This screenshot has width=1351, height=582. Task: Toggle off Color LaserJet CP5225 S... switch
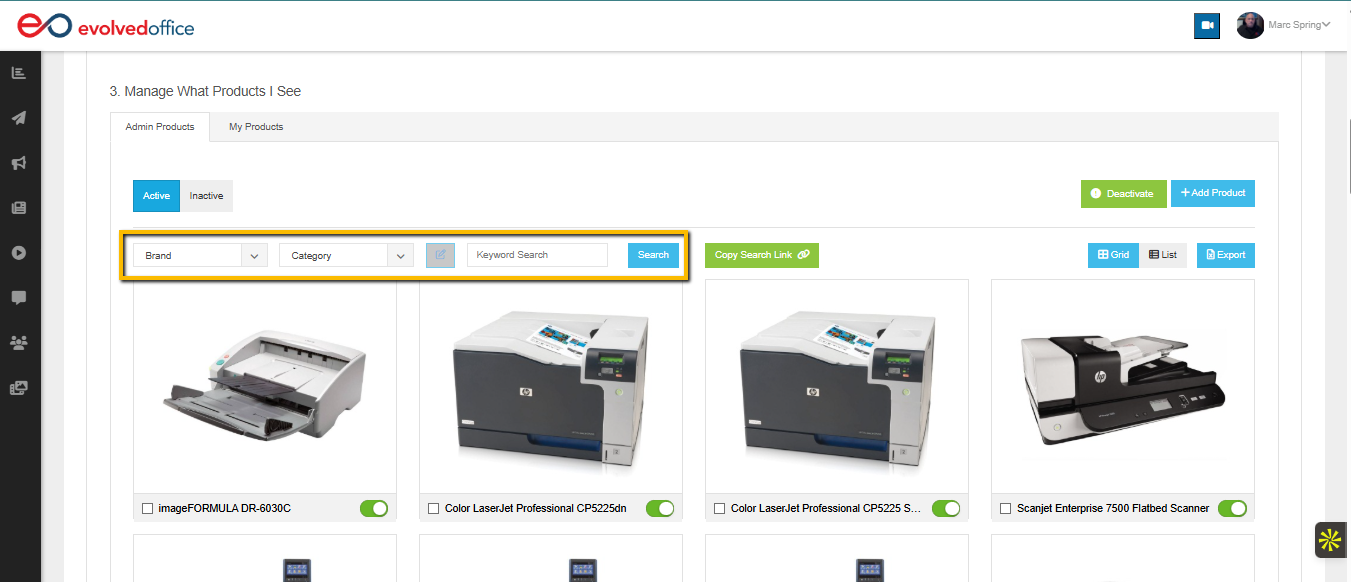[x=946, y=509]
